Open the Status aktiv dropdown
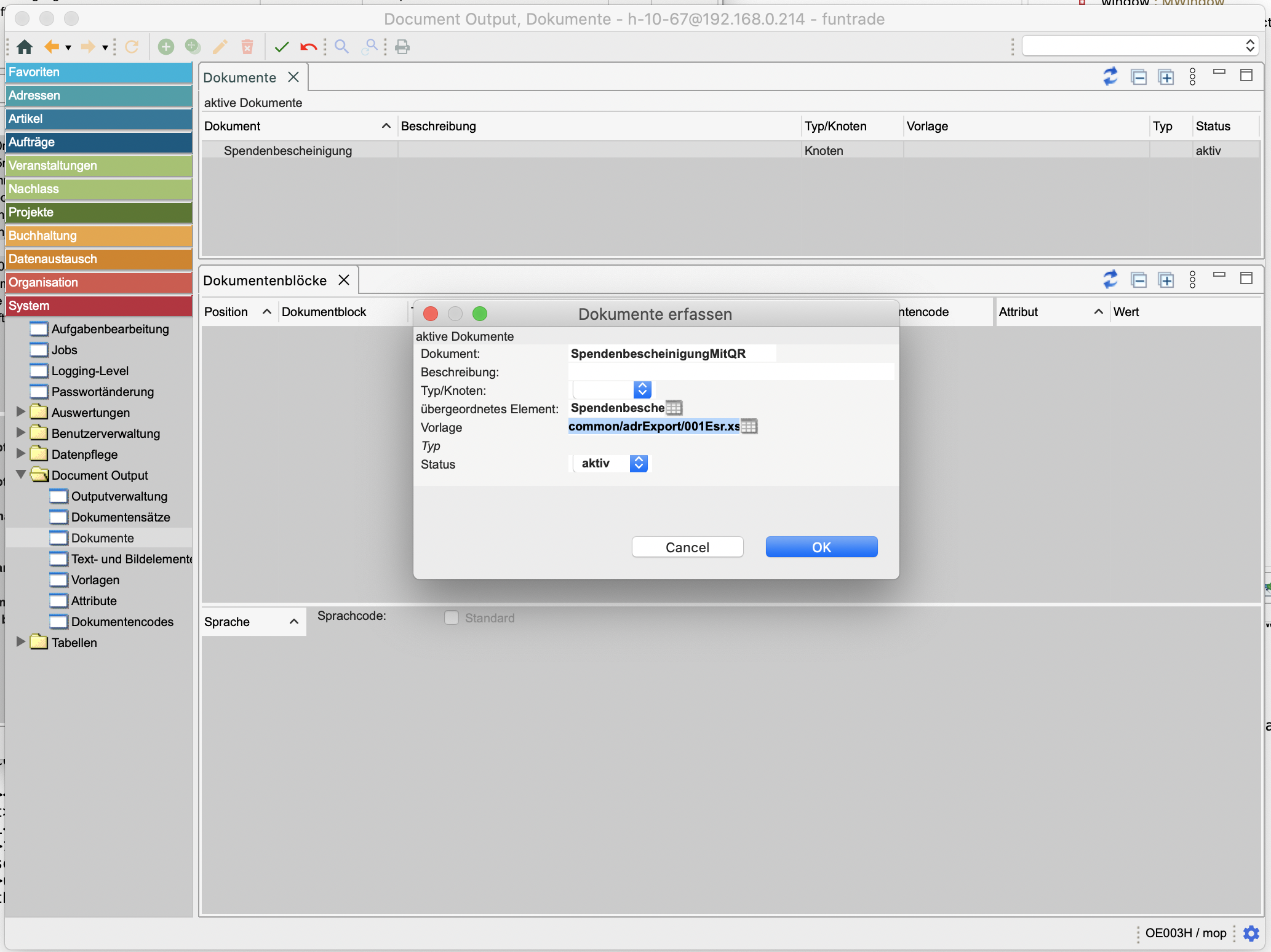Viewport: 1271px width, 952px height. pyautogui.click(x=639, y=463)
